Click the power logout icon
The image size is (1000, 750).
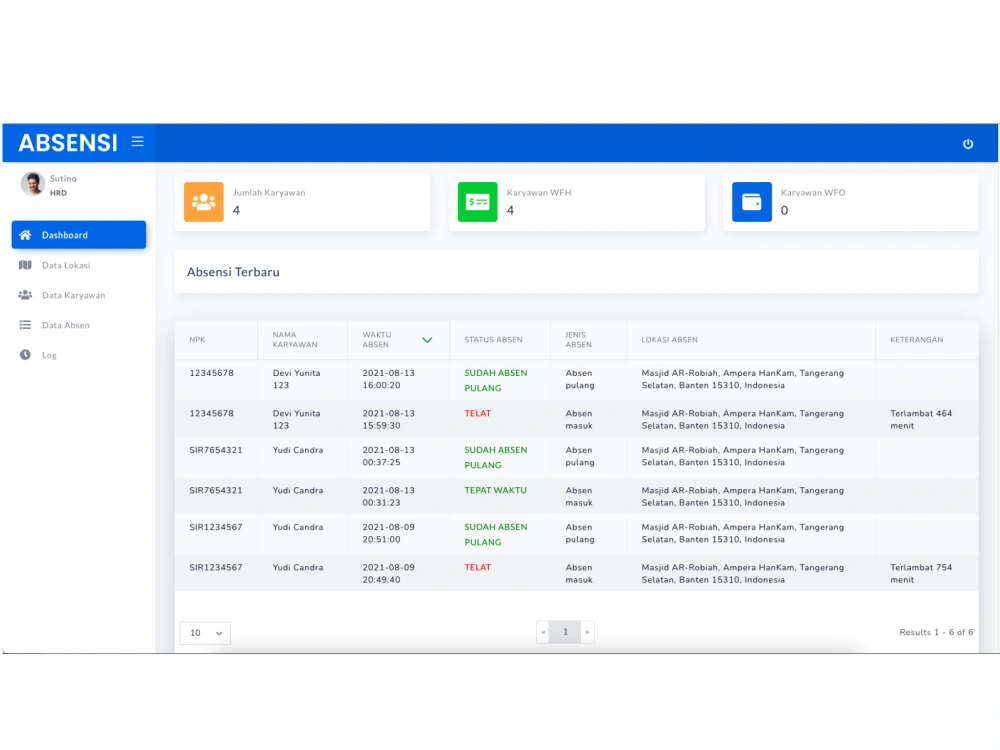967,143
